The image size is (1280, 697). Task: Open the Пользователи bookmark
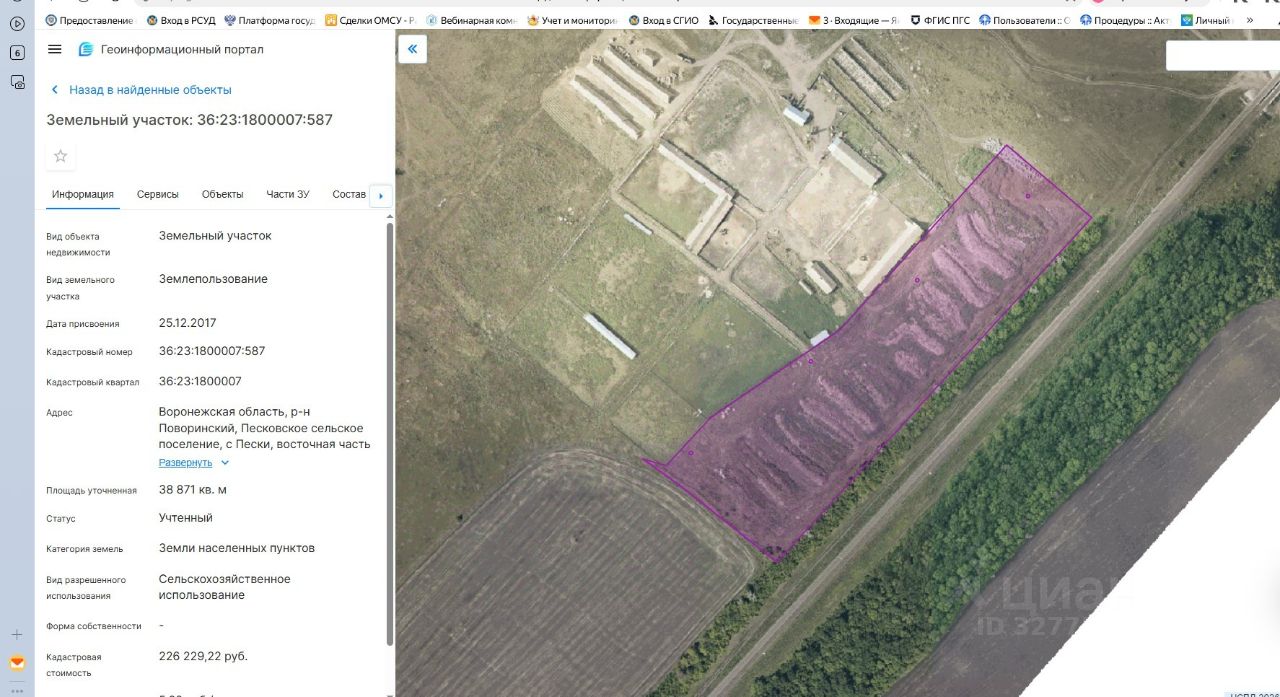(1025, 20)
